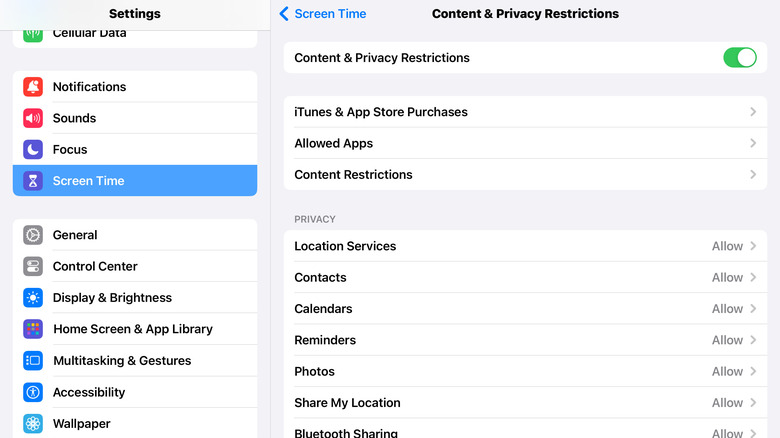Click the chevron on the Reminders row
780x438 pixels.
tap(753, 340)
